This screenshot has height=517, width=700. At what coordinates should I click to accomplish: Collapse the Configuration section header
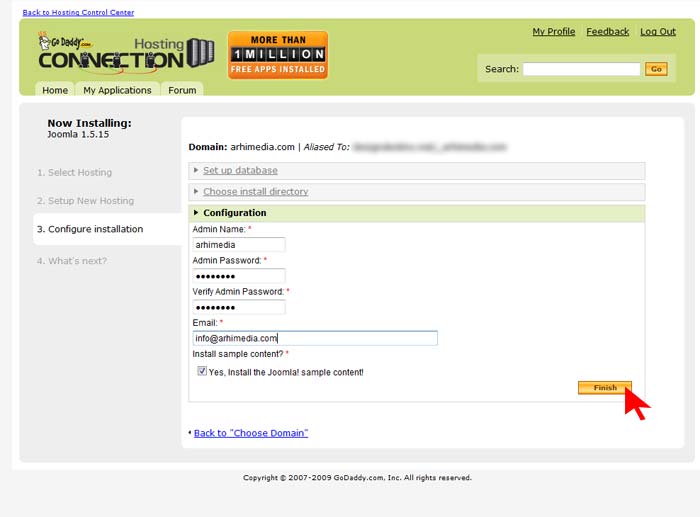point(417,213)
